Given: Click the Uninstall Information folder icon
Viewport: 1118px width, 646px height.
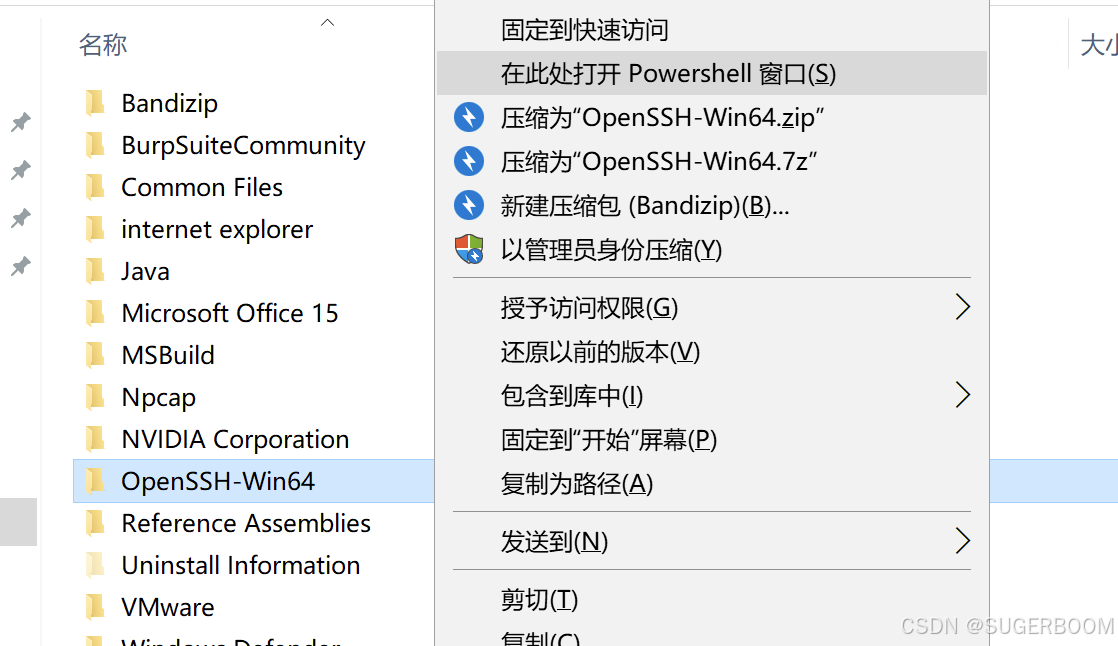Looking at the screenshot, I should (95, 565).
